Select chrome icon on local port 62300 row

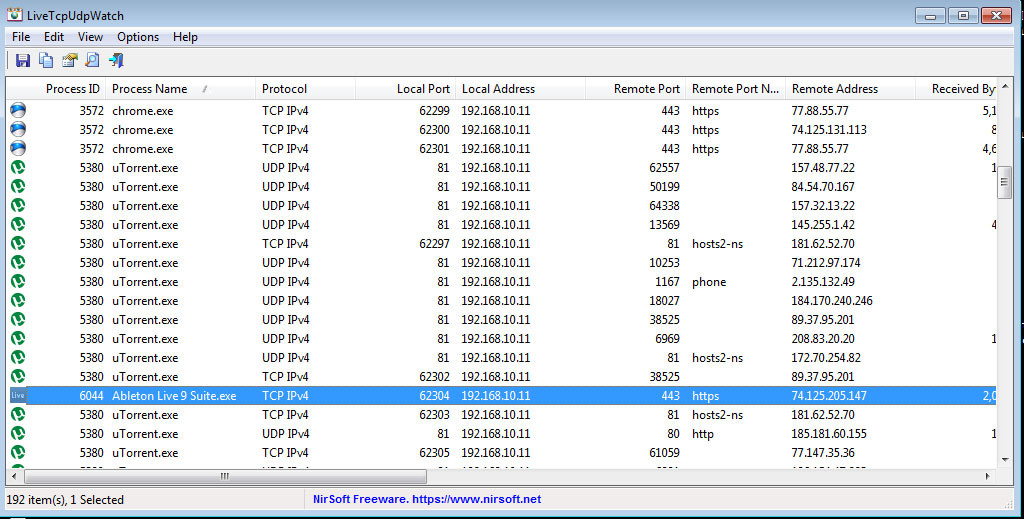pos(18,129)
